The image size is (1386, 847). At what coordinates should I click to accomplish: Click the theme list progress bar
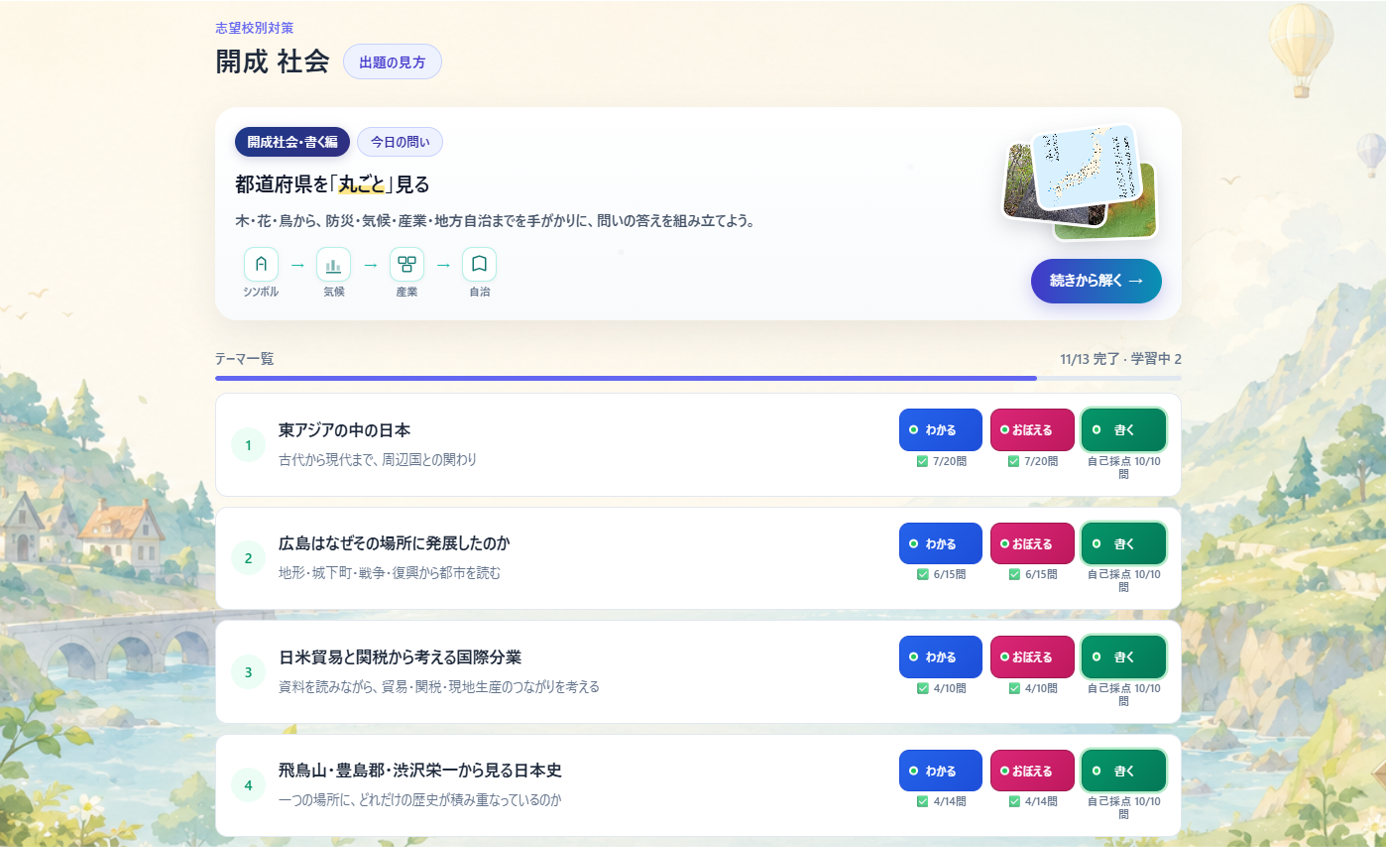[x=698, y=378]
